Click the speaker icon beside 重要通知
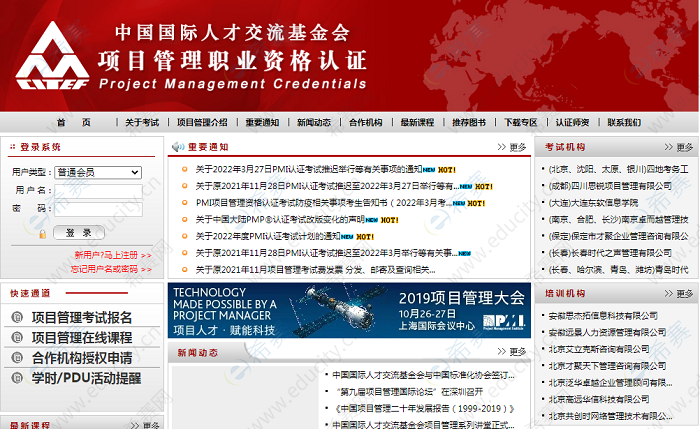Image resolution: width=700 pixels, height=429 pixels. coord(178,147)
